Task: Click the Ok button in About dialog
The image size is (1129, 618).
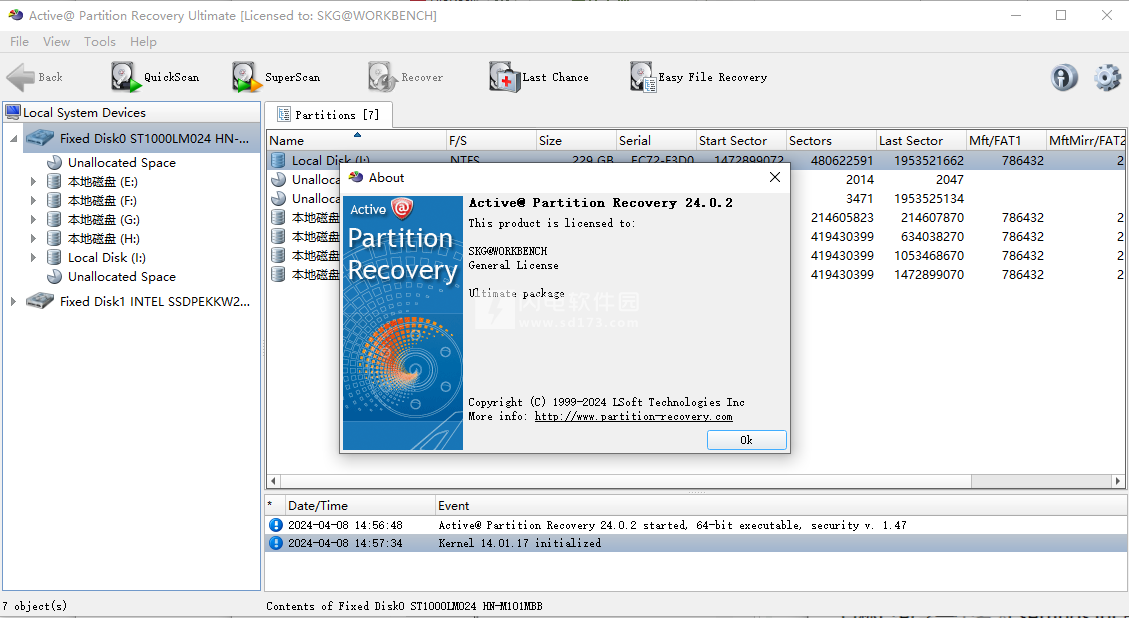Action: (x=747, y=440)
